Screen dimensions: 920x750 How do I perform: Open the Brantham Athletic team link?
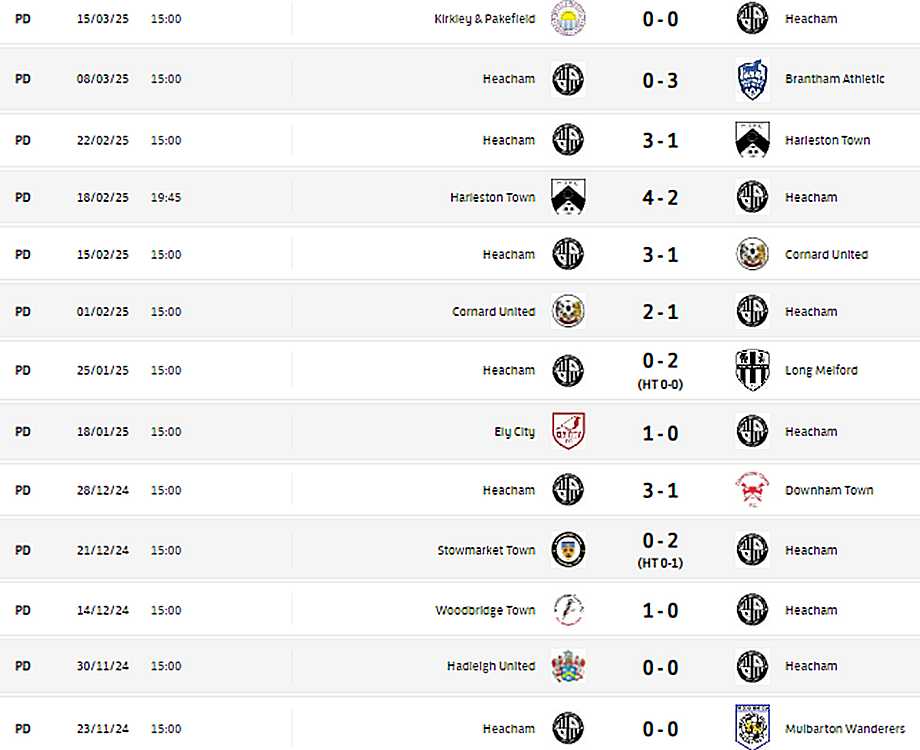click(x=834, y=79)
